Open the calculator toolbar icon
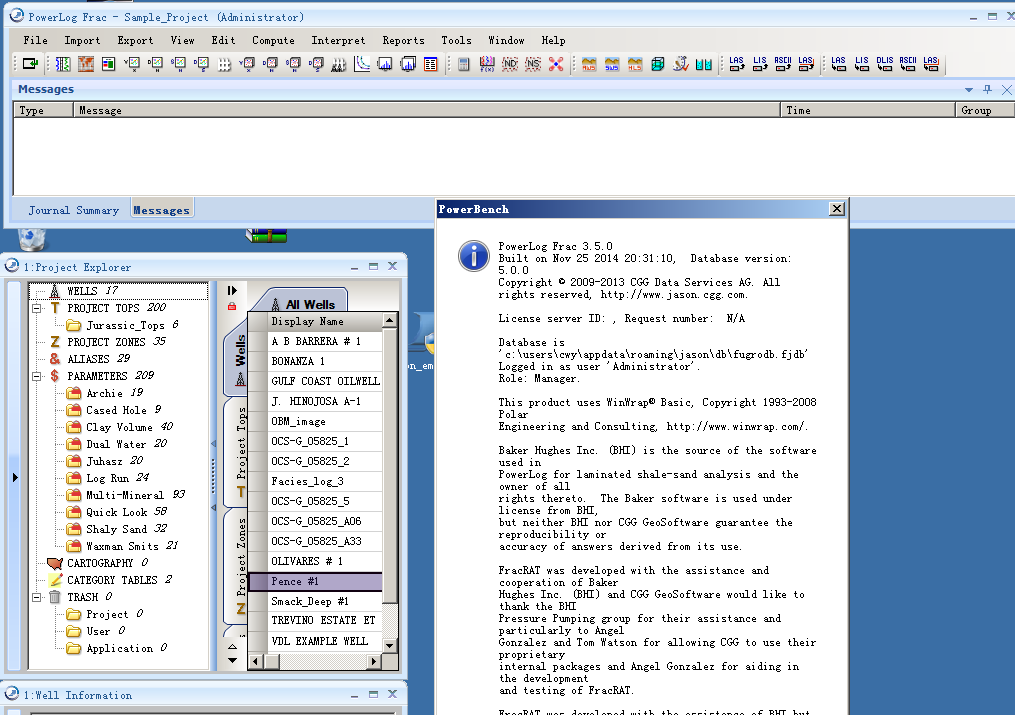1015x715 pixels. tap(463, 63)
